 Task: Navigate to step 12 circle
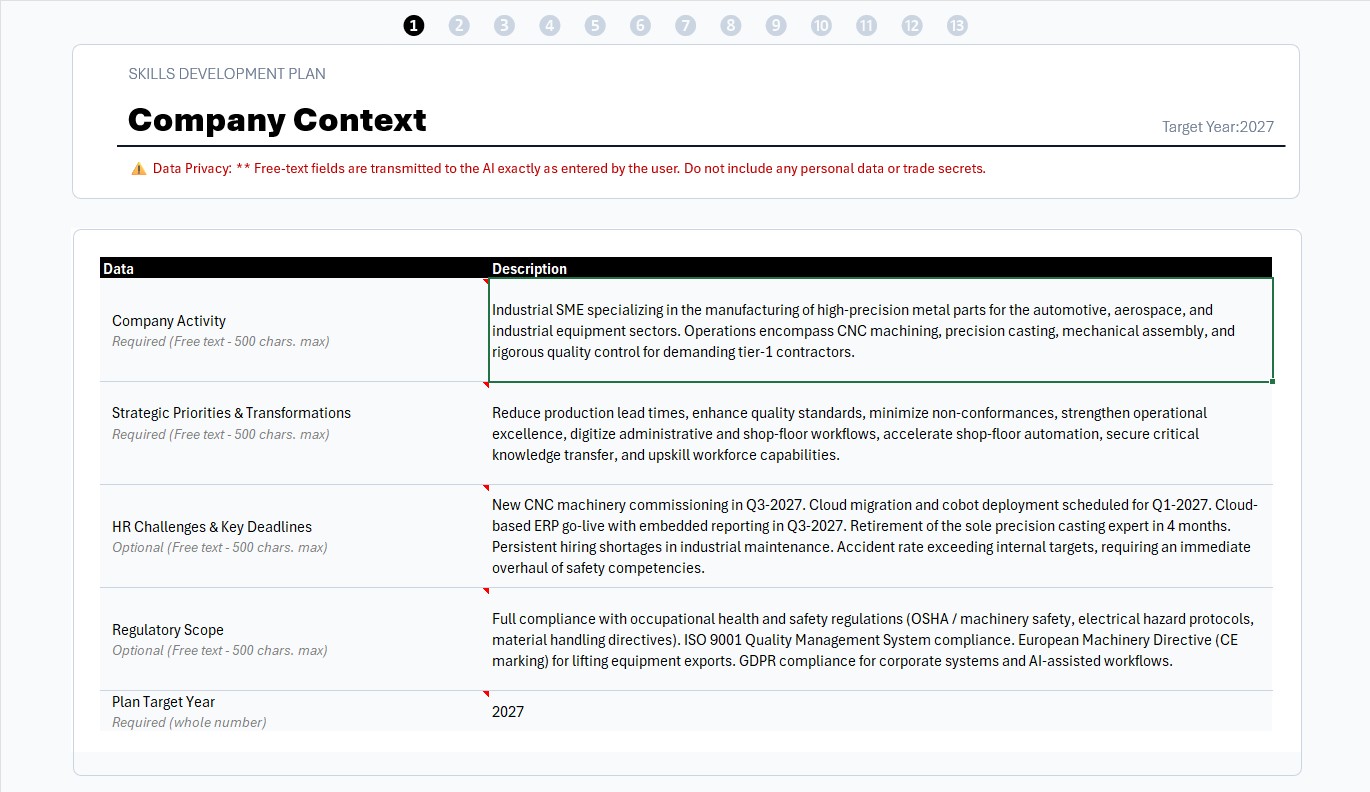[912, 26]
